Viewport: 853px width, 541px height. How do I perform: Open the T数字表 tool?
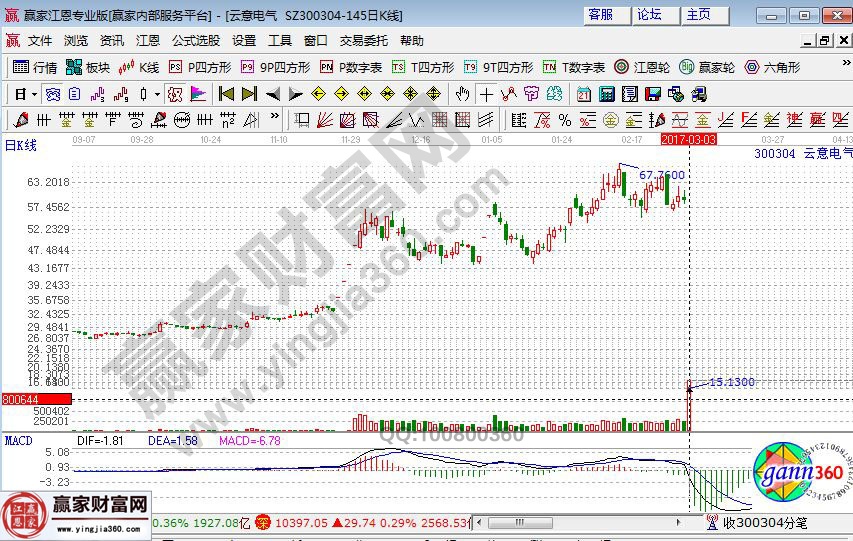point(574,67)
